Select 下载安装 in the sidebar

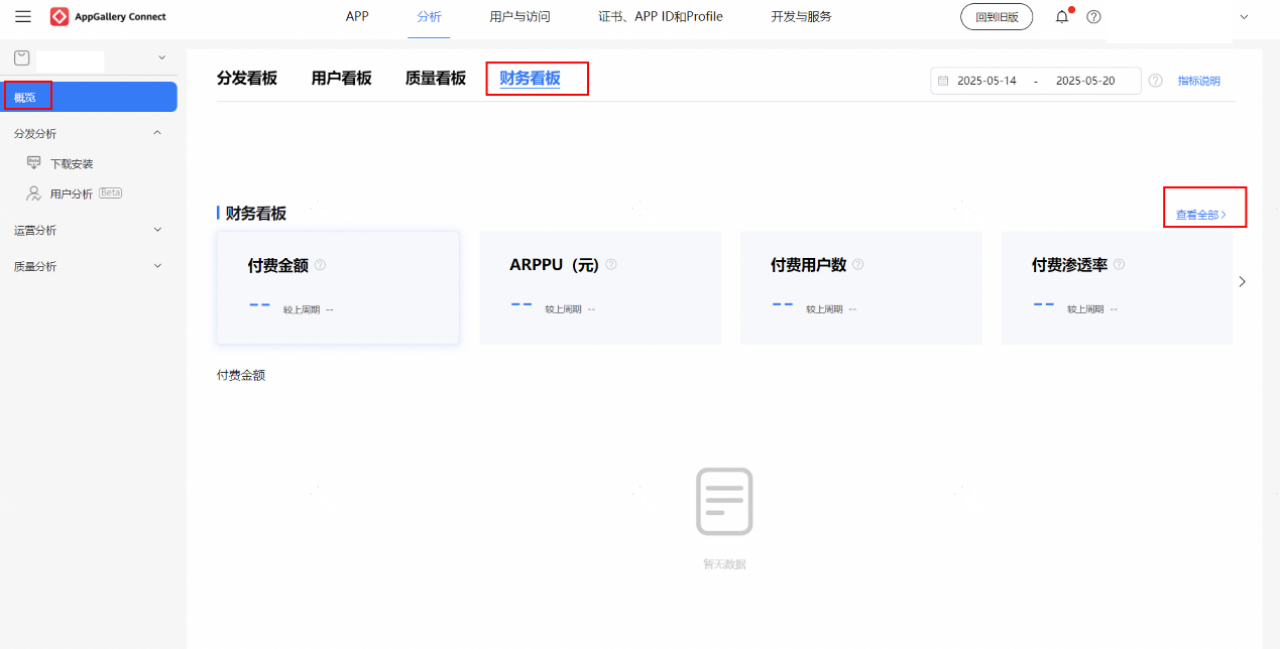[72, 164]
